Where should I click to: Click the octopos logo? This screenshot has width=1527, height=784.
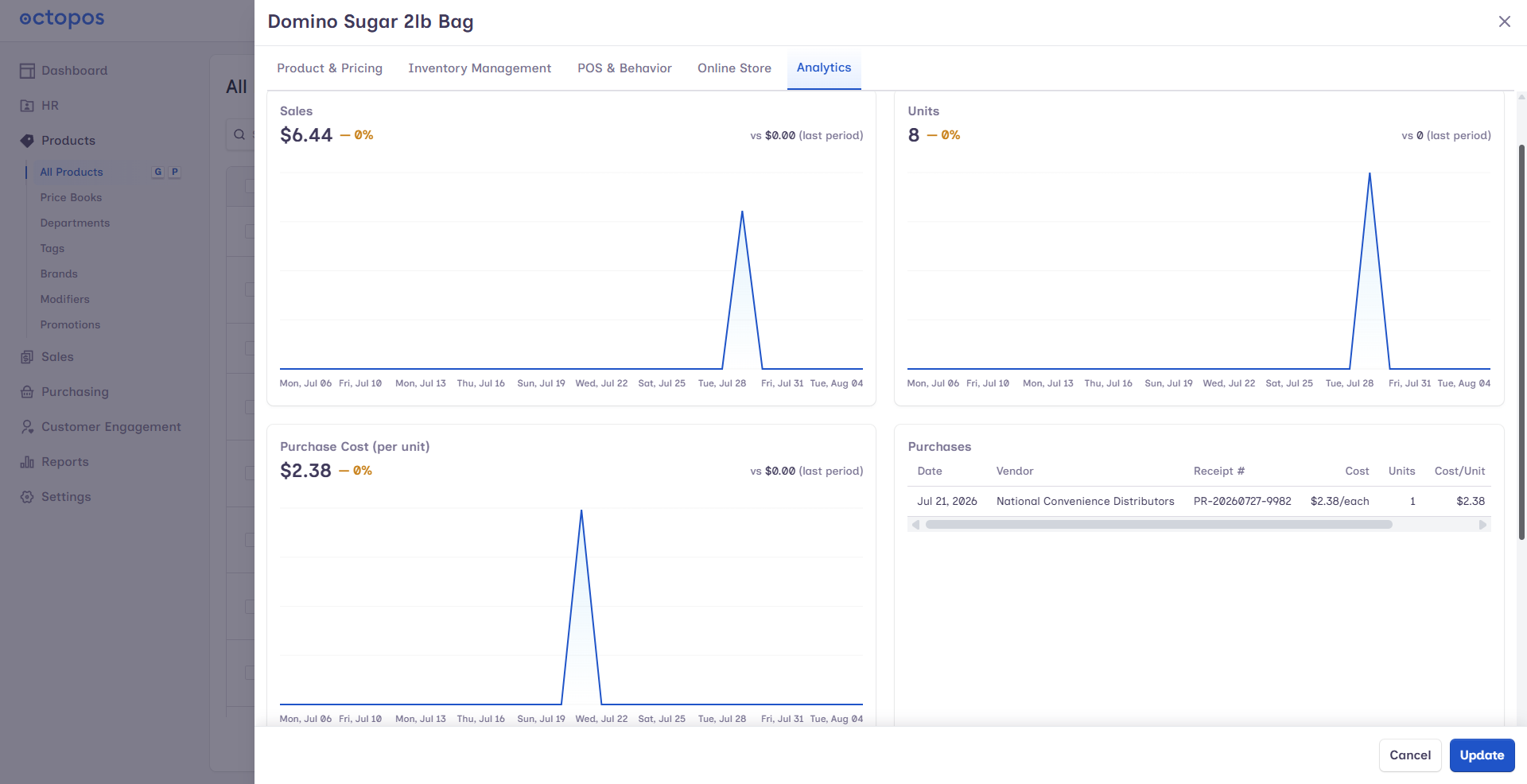click(62, 18)
